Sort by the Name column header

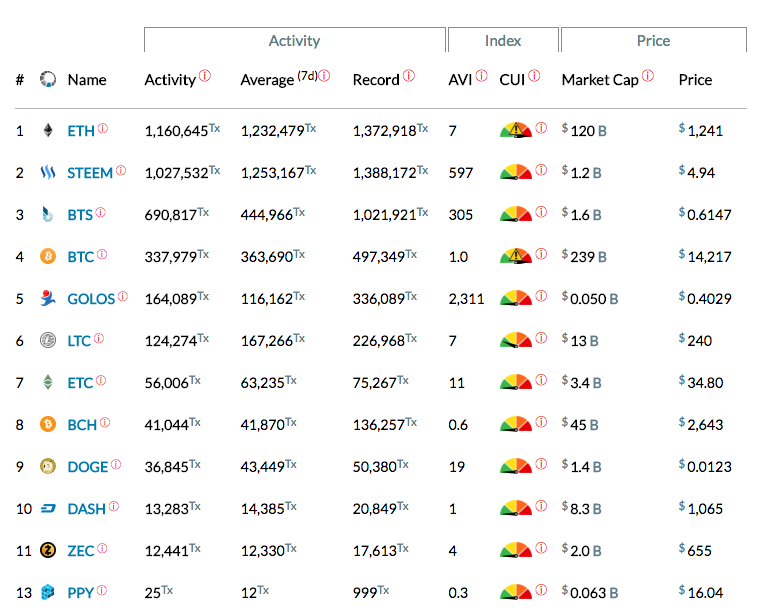click(x=87, y=79)
